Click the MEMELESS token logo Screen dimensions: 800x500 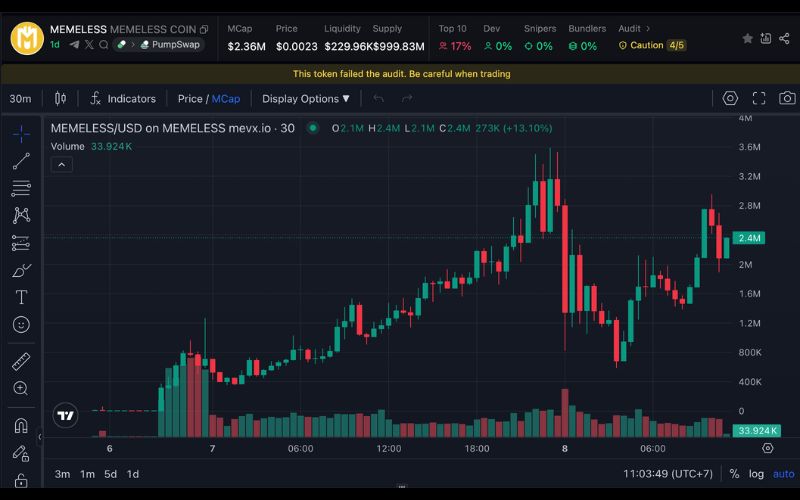(27, 38)
